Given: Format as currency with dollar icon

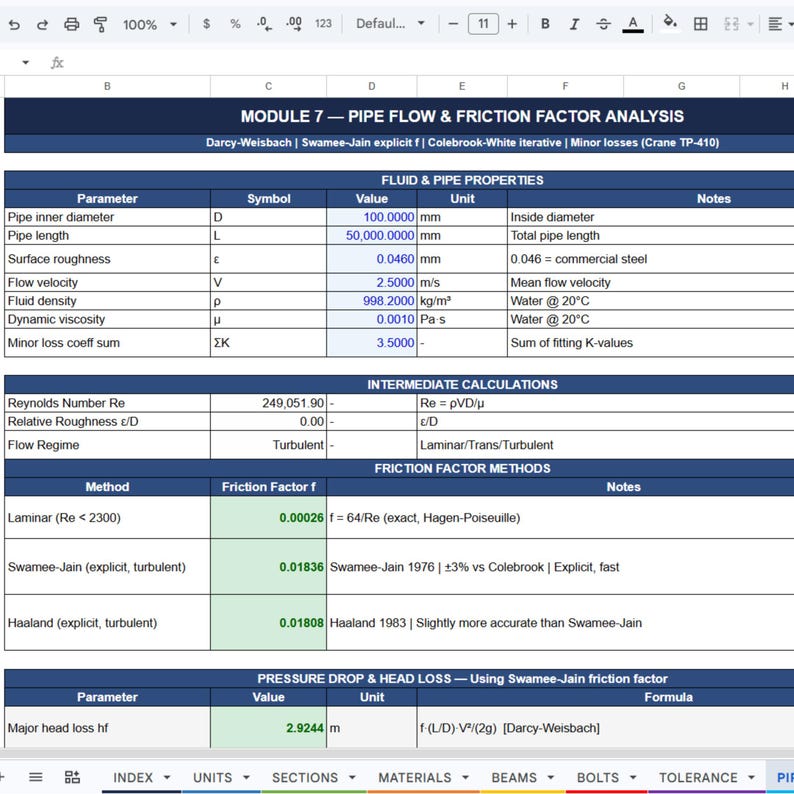Looking at the screenshot, I should coord(206,23).
